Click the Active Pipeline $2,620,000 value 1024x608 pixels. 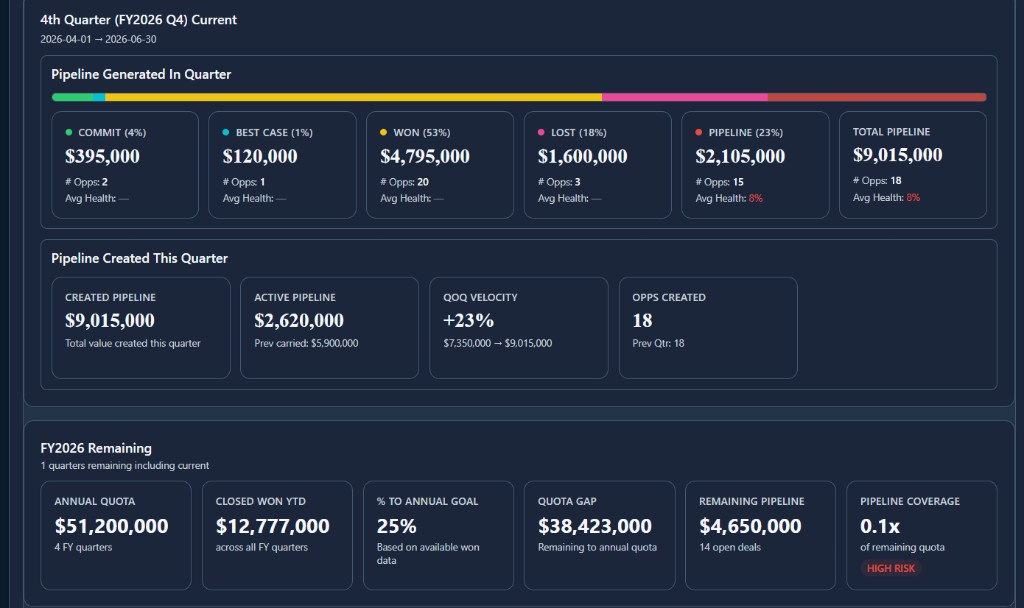(x=299, y=321)
